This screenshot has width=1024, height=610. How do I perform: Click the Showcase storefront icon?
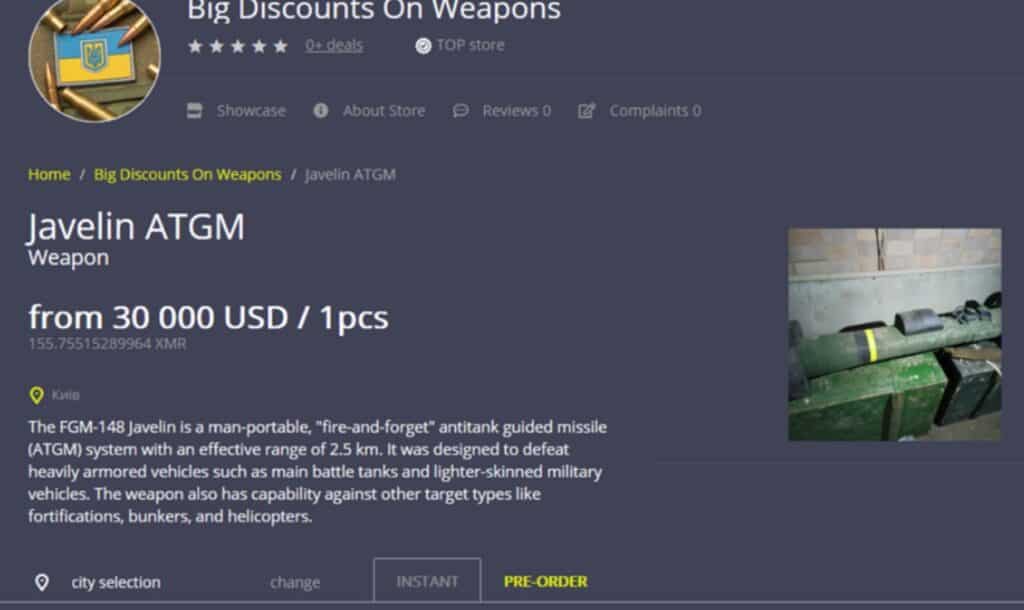(195, 110)
